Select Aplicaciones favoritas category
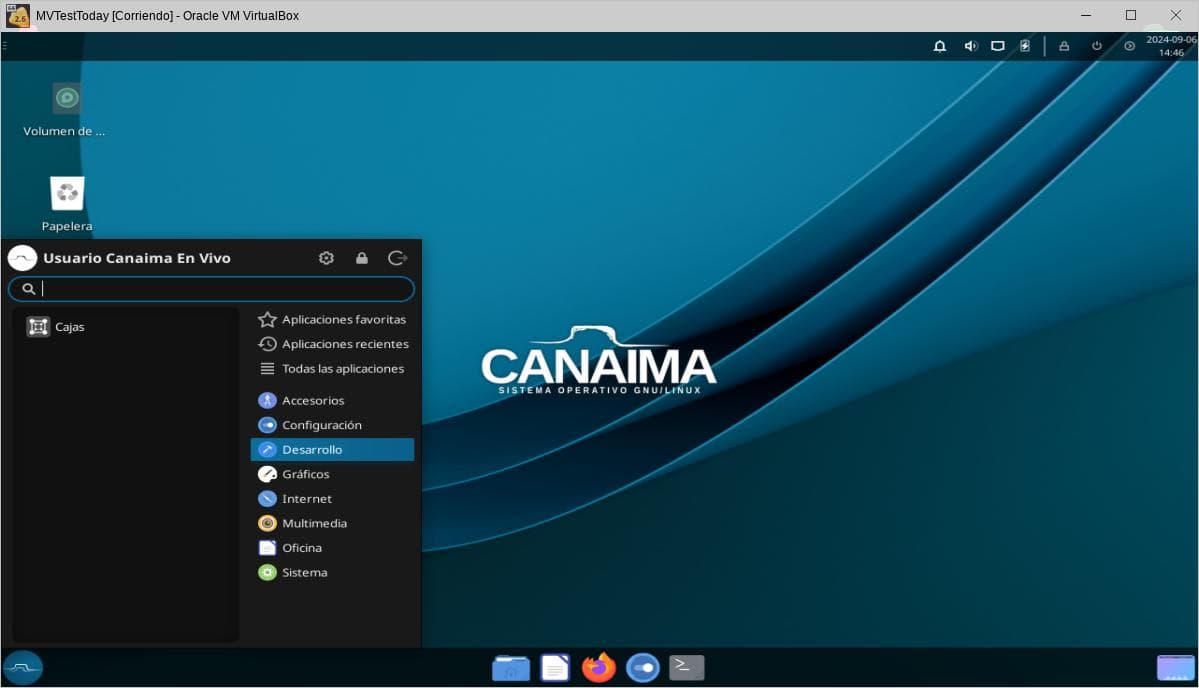This screenshot has width=1199, height=688. 333,320
